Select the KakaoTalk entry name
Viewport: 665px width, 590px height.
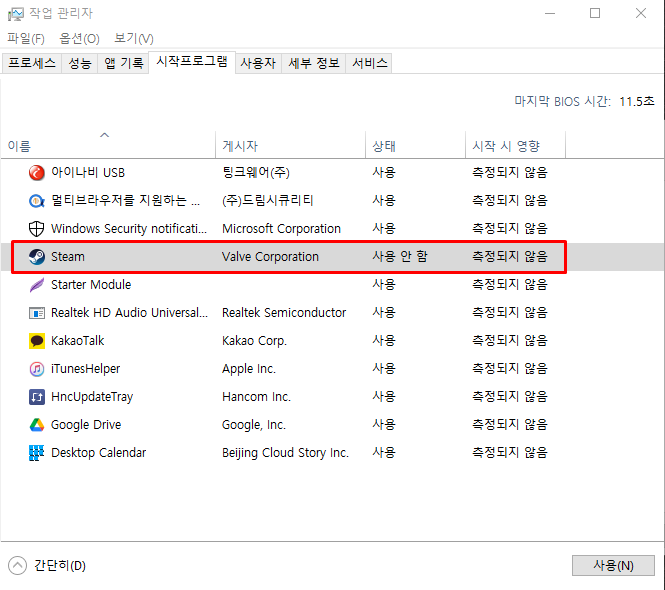click(x=77, y=341)
